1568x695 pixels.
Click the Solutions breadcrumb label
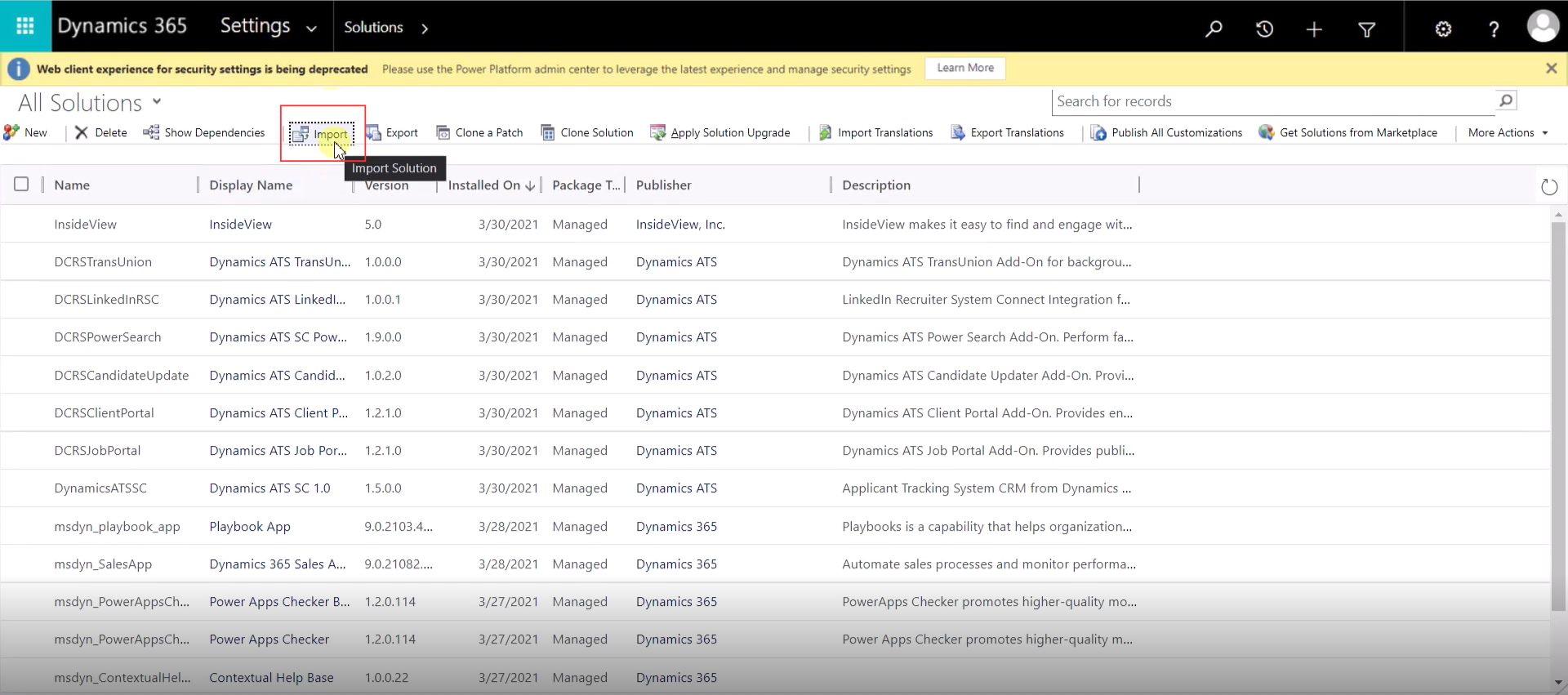coord(373,27)
